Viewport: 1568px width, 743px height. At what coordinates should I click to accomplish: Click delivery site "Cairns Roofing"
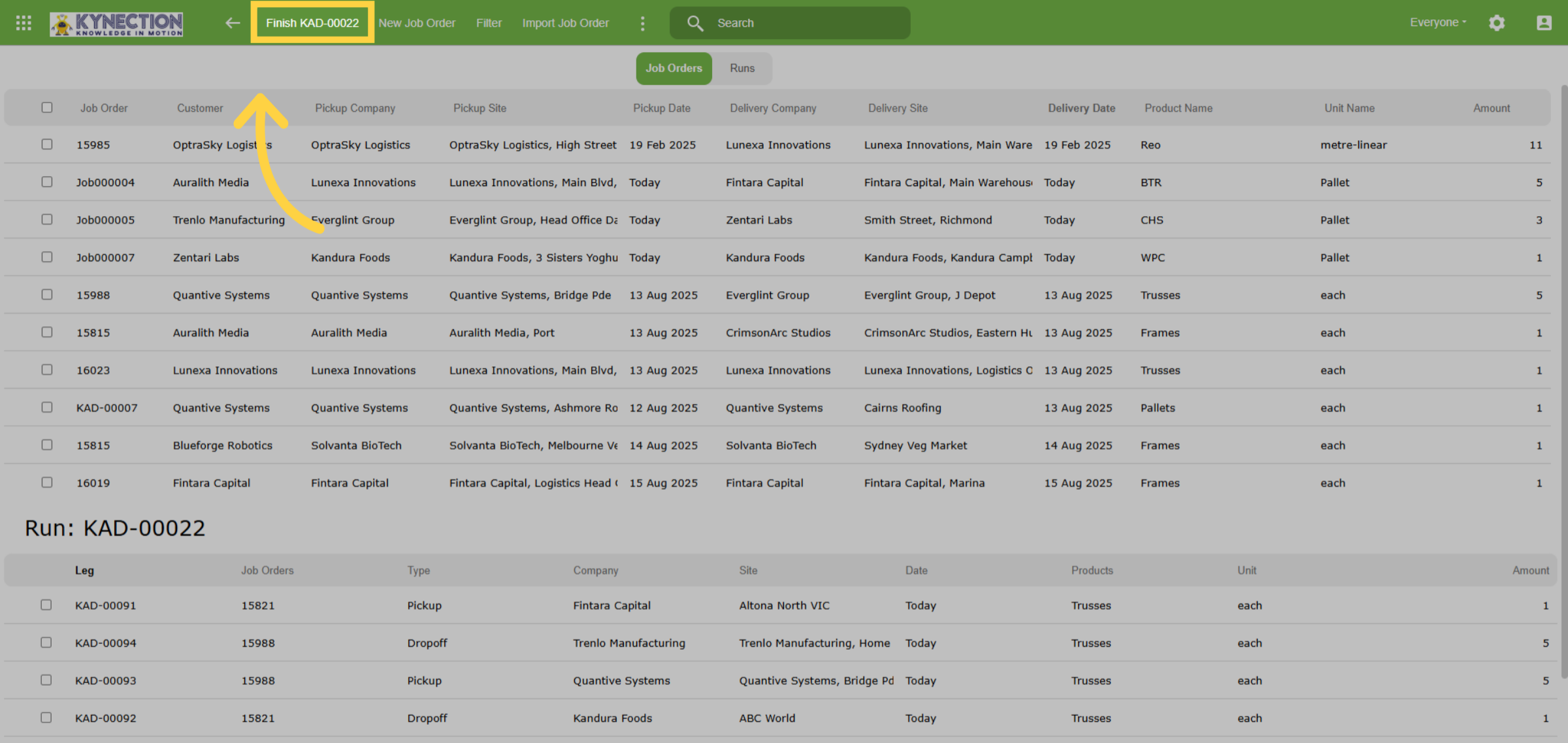[x=902, y=407]
